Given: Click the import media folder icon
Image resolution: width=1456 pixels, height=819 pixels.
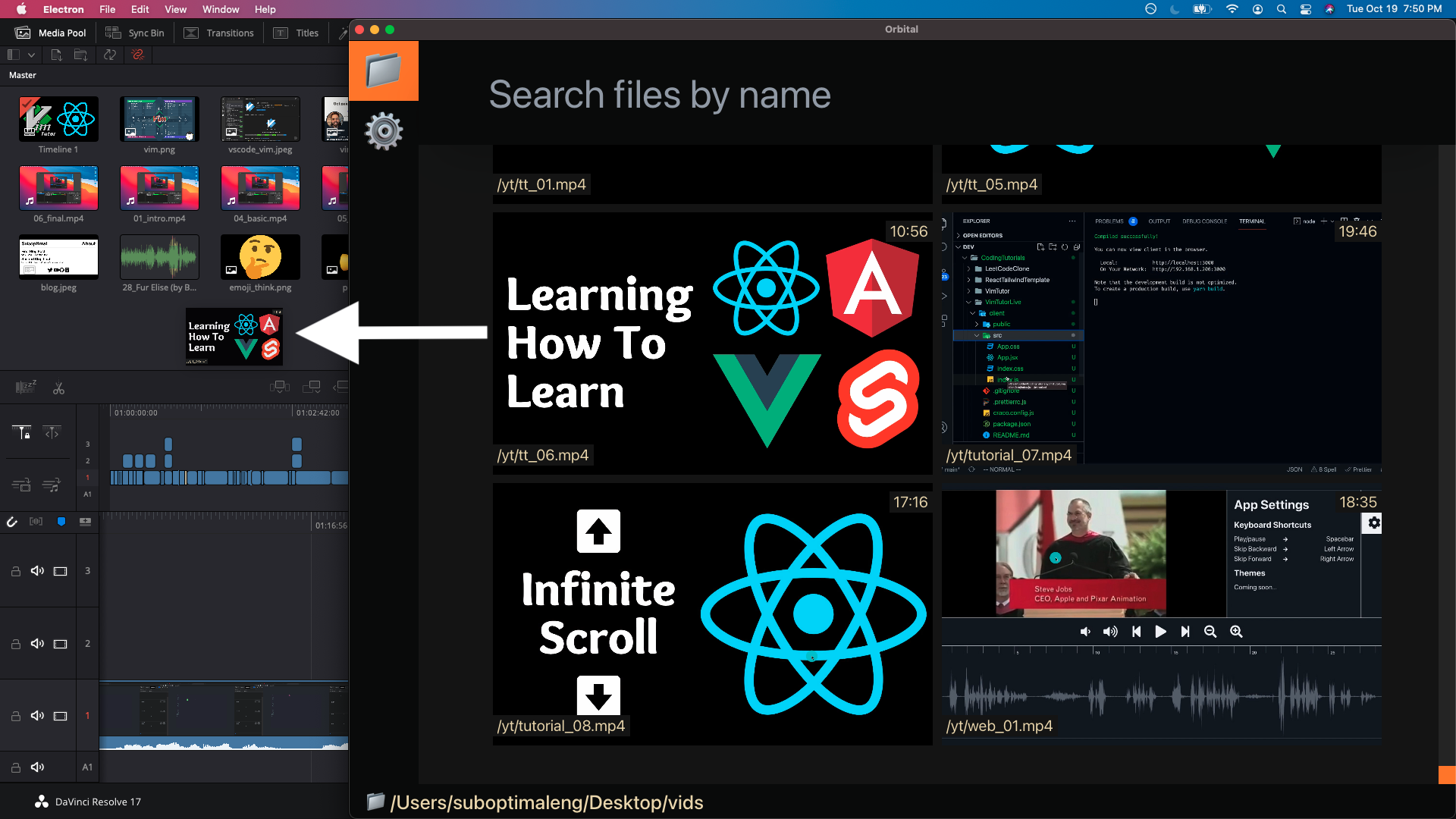Looking at the screenshot, I should [80, 55].
